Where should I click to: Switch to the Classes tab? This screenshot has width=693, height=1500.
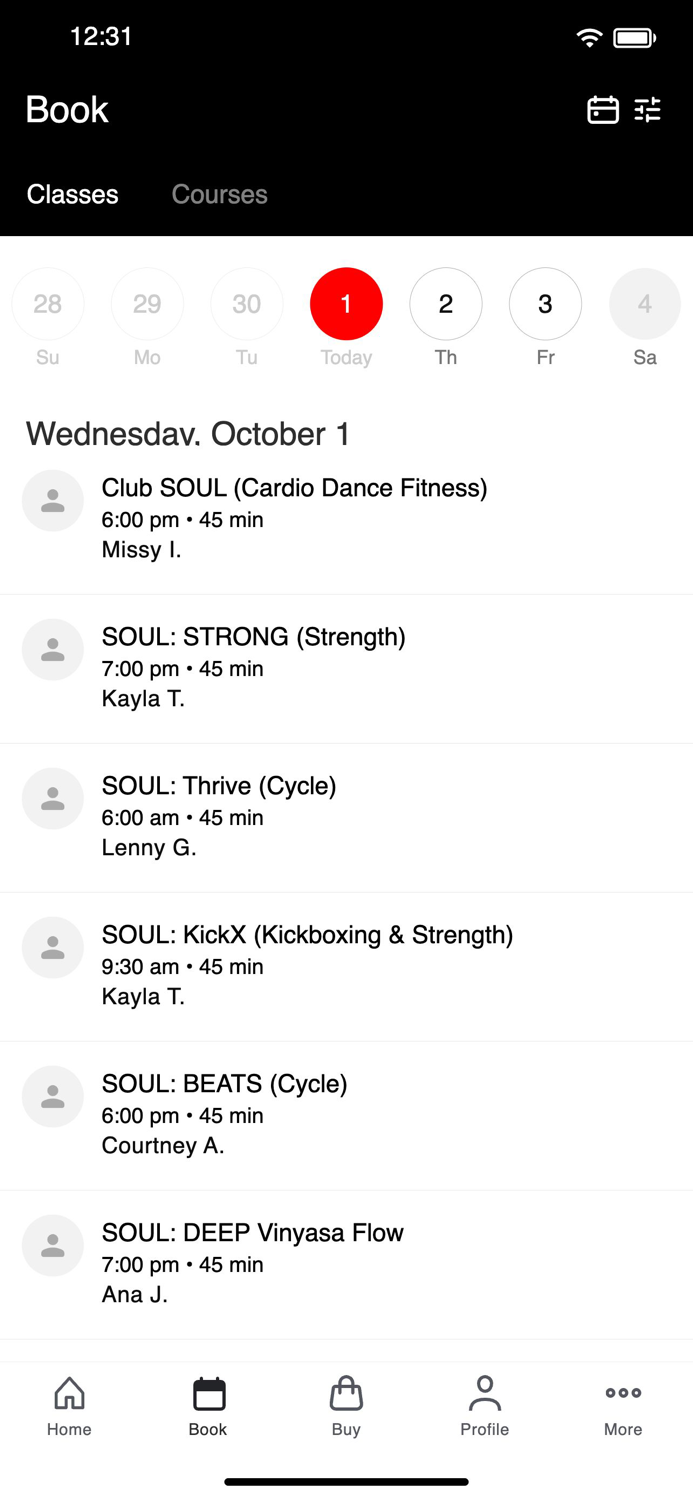(x=72, y=194)
